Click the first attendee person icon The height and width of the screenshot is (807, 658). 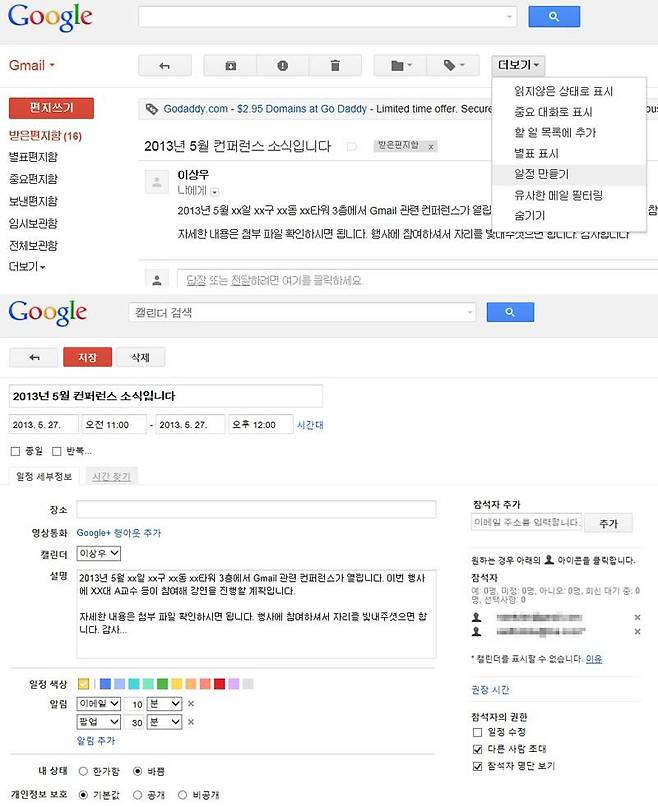coord(477,617)
